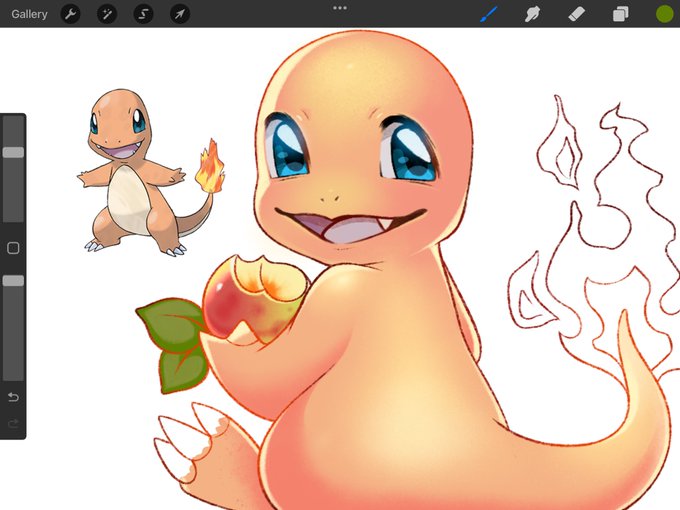The width and height of the screenshot is (680, 510).
Task: Activate the Selection tool
Action: [143, 14]
